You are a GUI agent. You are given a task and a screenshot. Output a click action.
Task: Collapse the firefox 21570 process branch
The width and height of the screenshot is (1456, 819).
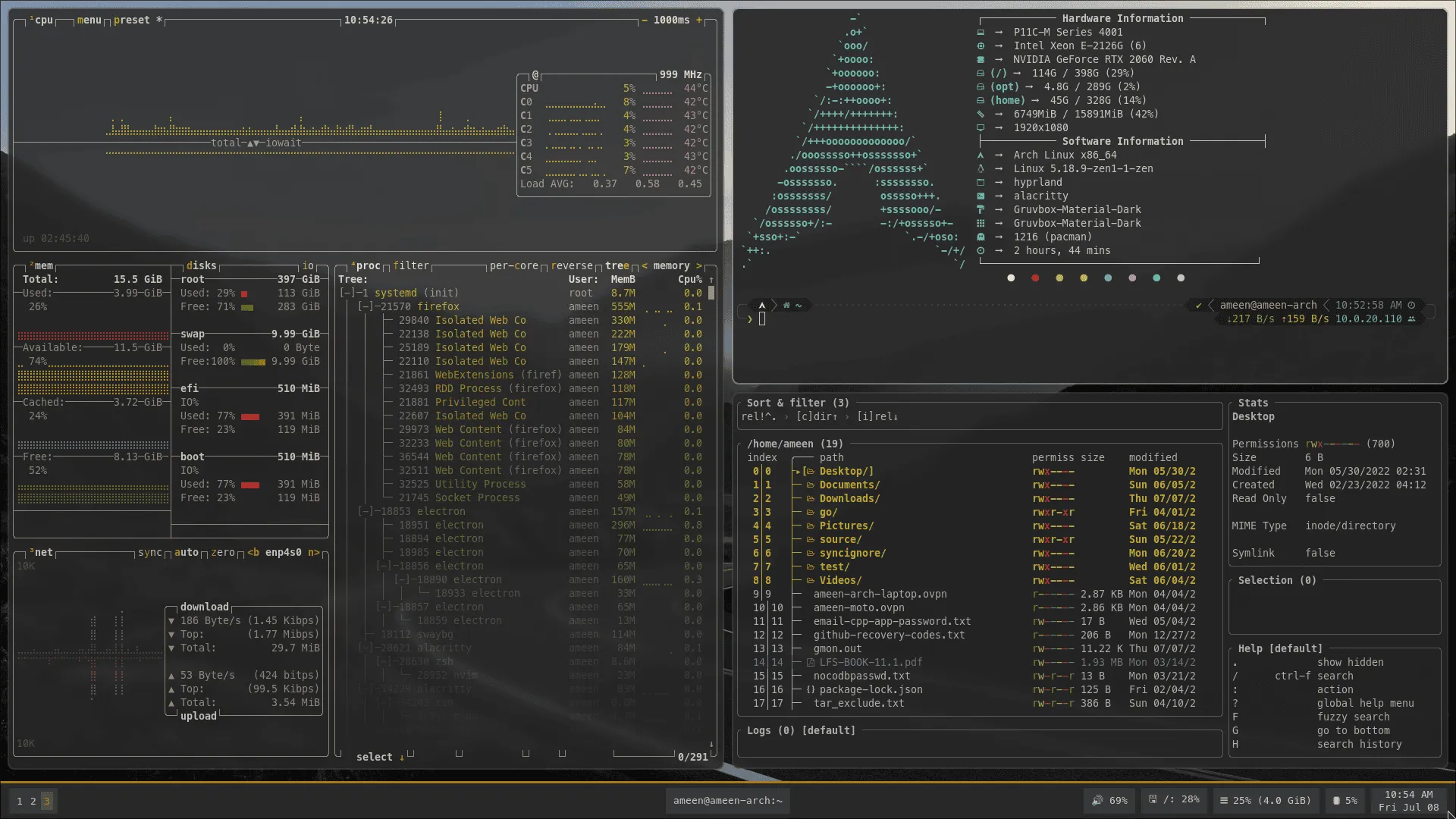coord(365,307)
